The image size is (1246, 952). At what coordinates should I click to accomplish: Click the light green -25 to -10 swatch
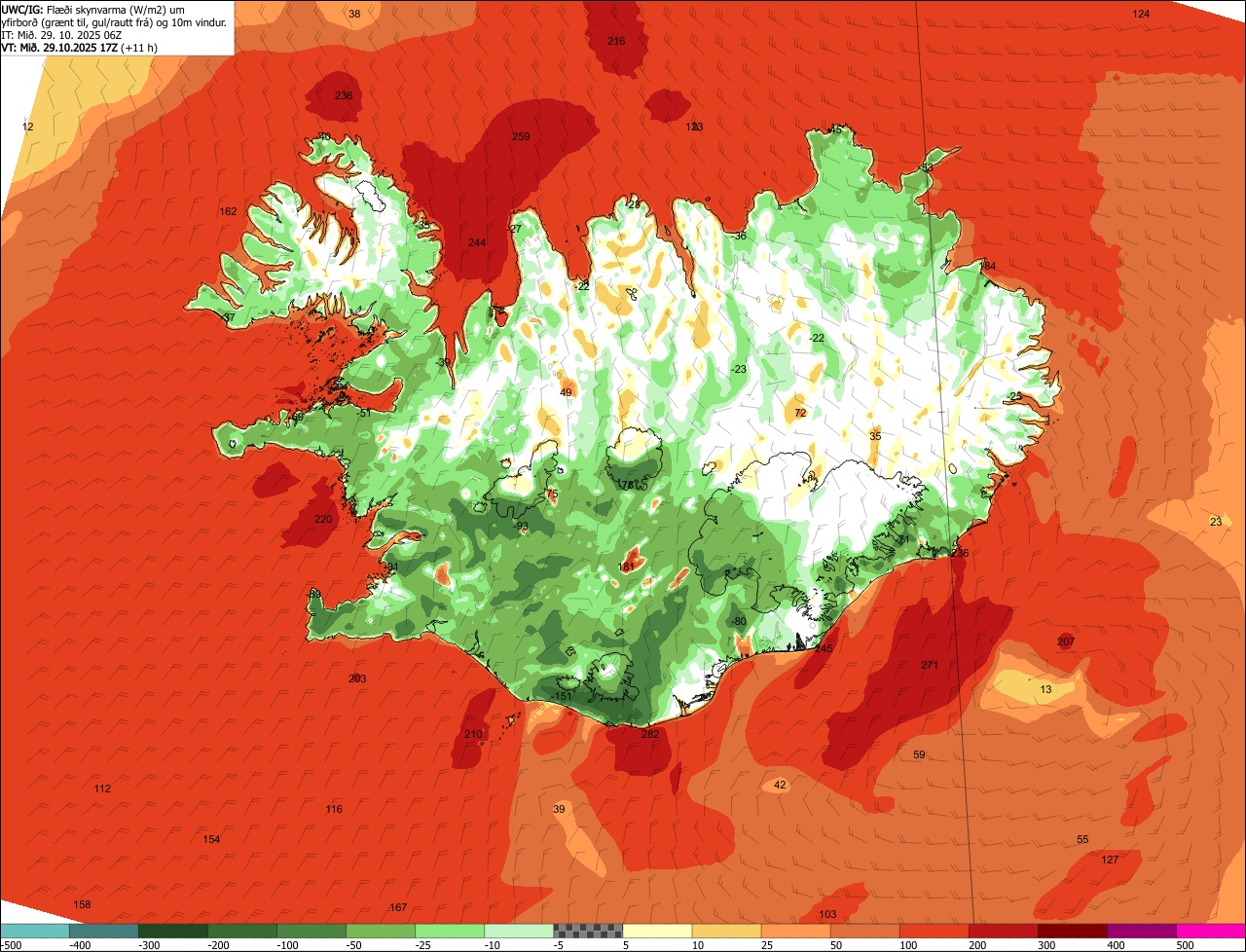[449, 931]
